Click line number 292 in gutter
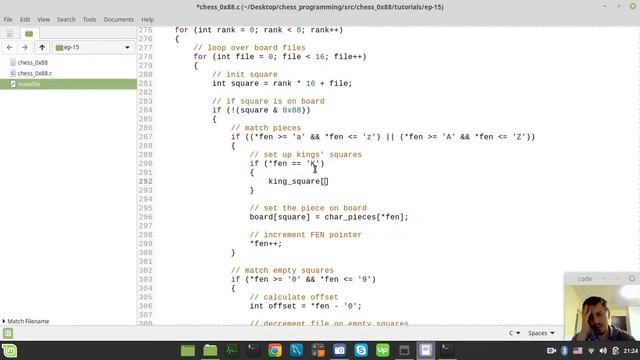The width and height of the screenshot is (640, 360). tap(145, 181)
